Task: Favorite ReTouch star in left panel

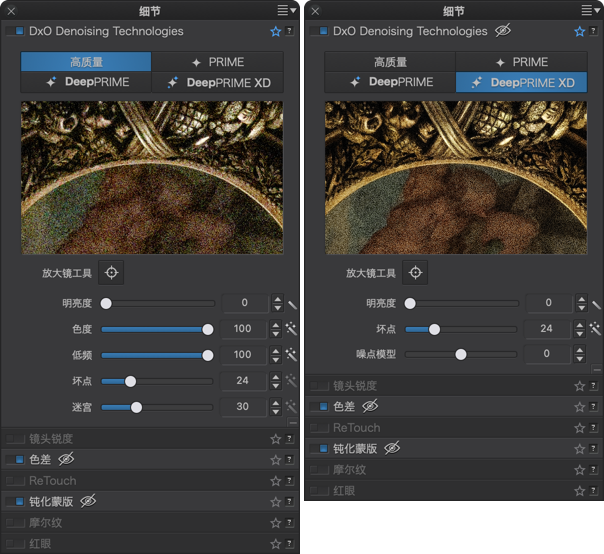Action: [x=275, y=481]
